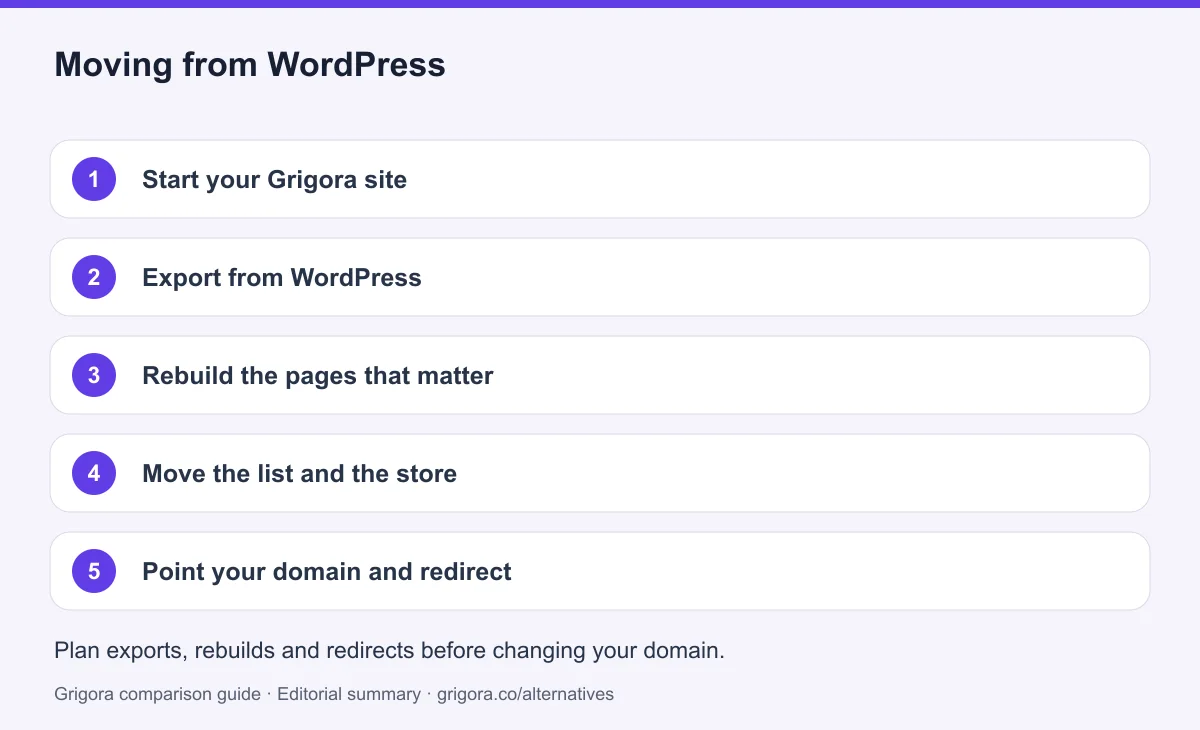
Task: Select step 5 'Point your domain and redirect'
Action: [x=600, y=571]
